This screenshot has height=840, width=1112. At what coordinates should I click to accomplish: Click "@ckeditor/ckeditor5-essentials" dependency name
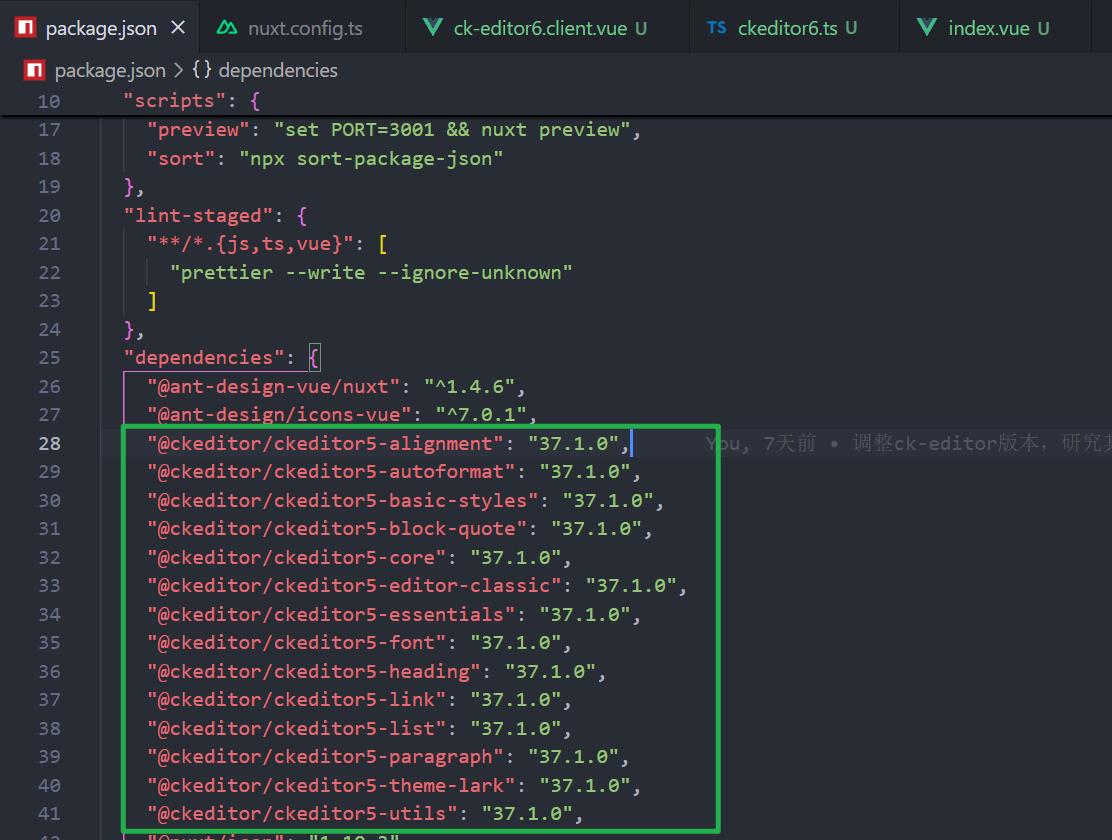(331, 614)
